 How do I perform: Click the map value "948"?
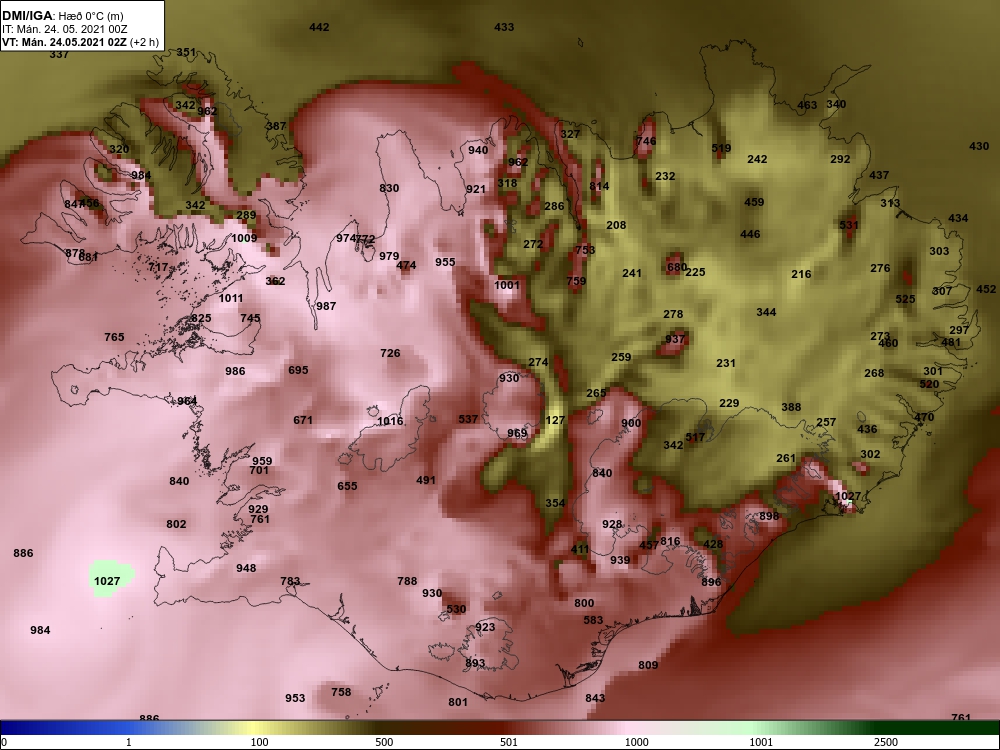246,568
